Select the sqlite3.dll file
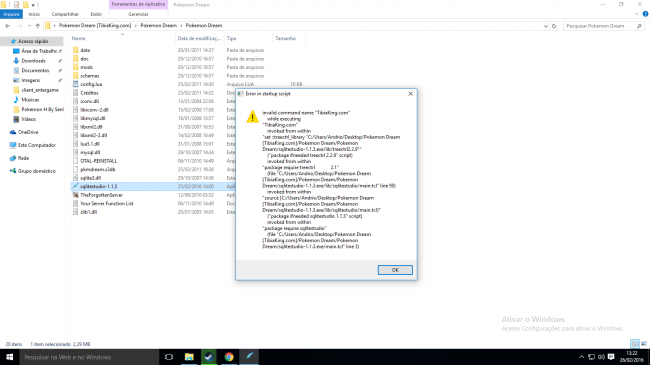The width and height of the screenshot is (650, 365). [x=91, y=178]
